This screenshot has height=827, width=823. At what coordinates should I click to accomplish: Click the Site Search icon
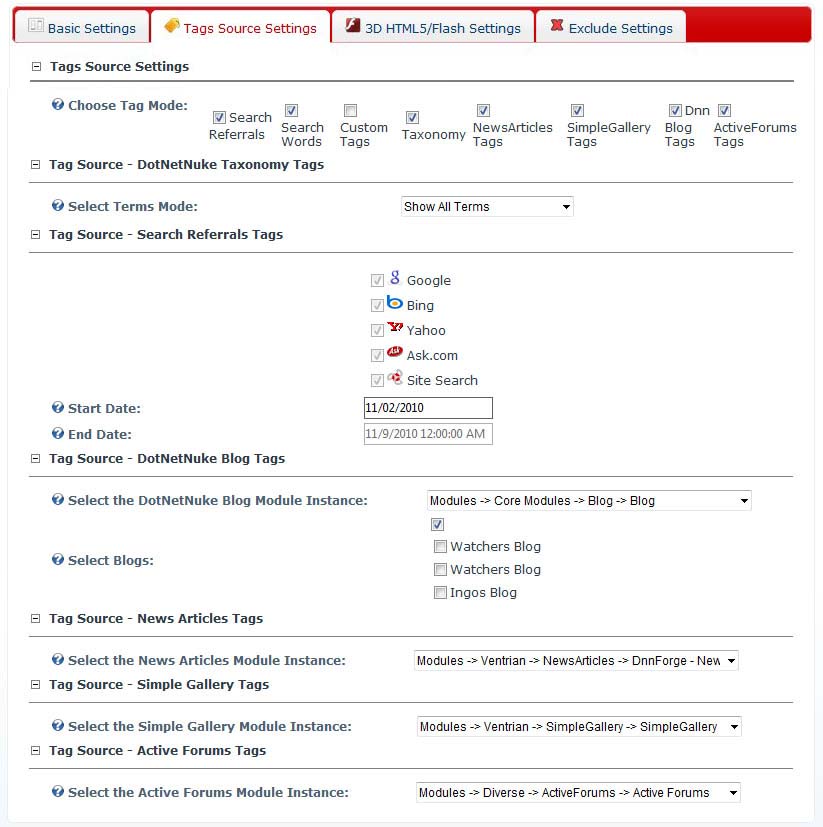(x=395, y=377)
